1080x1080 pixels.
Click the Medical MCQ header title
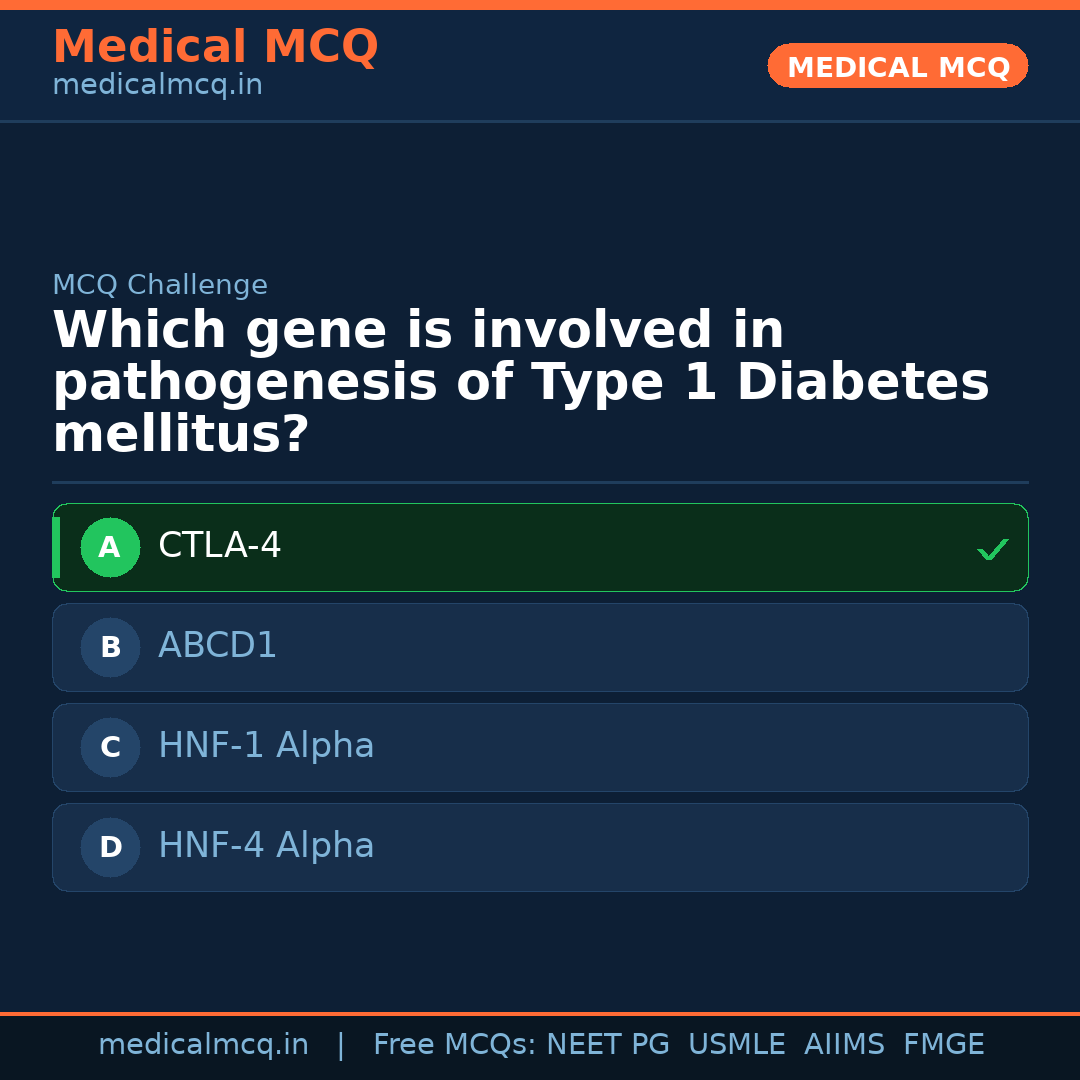(215, 47)
